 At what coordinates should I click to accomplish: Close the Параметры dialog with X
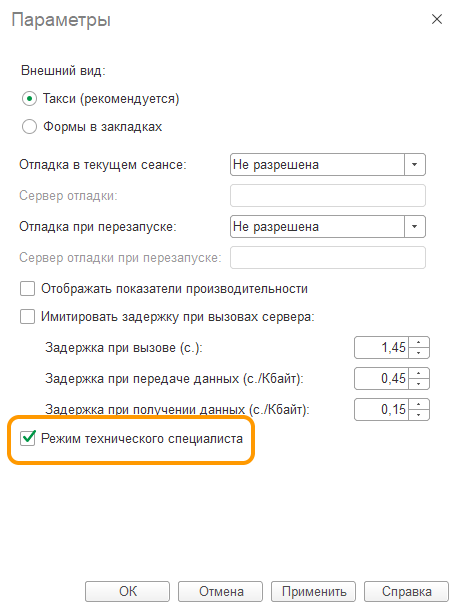[437, 19]
